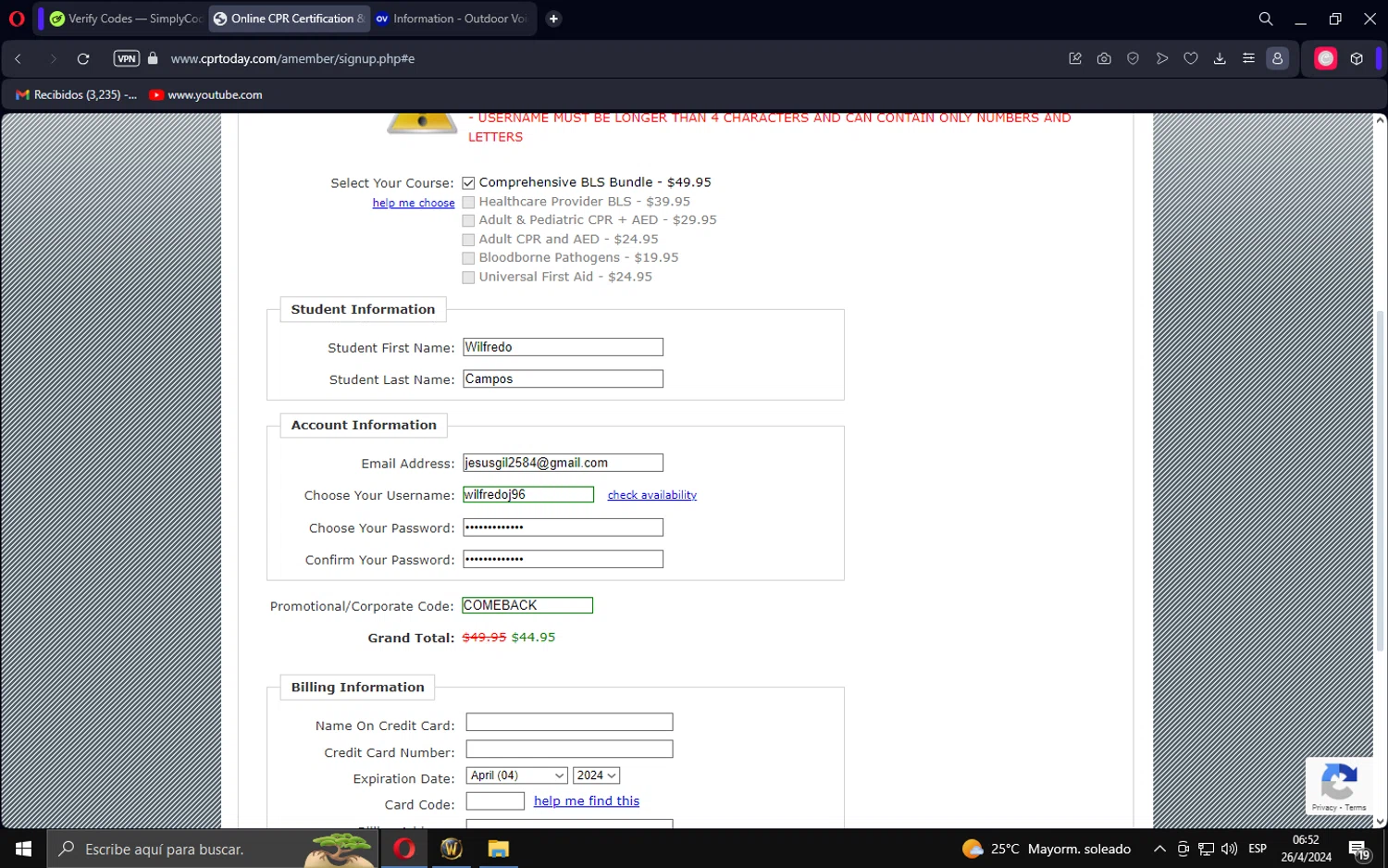Click Choose Your Password field
This screenshot has height=868, width=1388.
click(563, 527)
